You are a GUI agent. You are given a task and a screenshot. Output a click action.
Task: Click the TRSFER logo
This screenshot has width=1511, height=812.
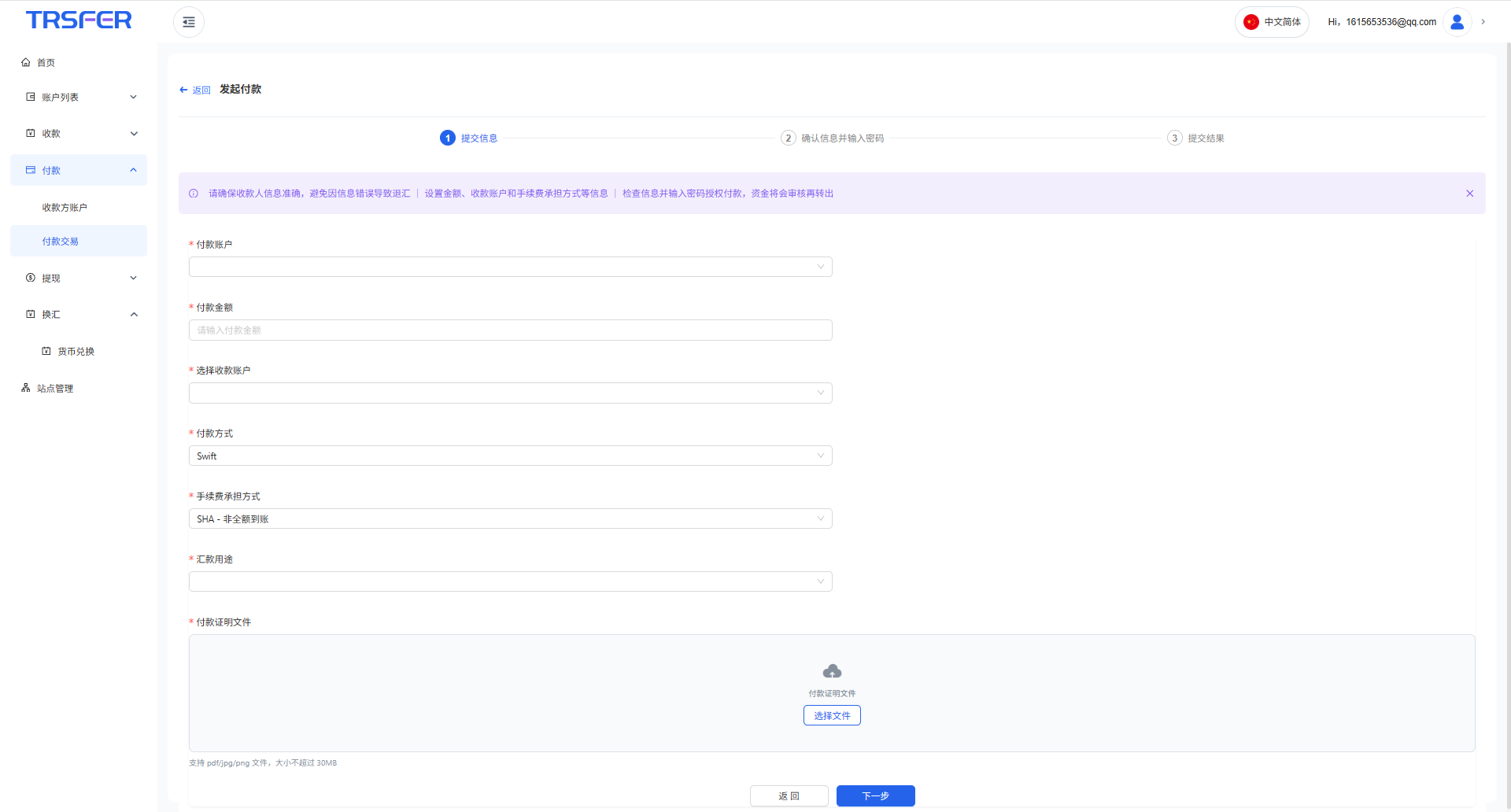79,20
